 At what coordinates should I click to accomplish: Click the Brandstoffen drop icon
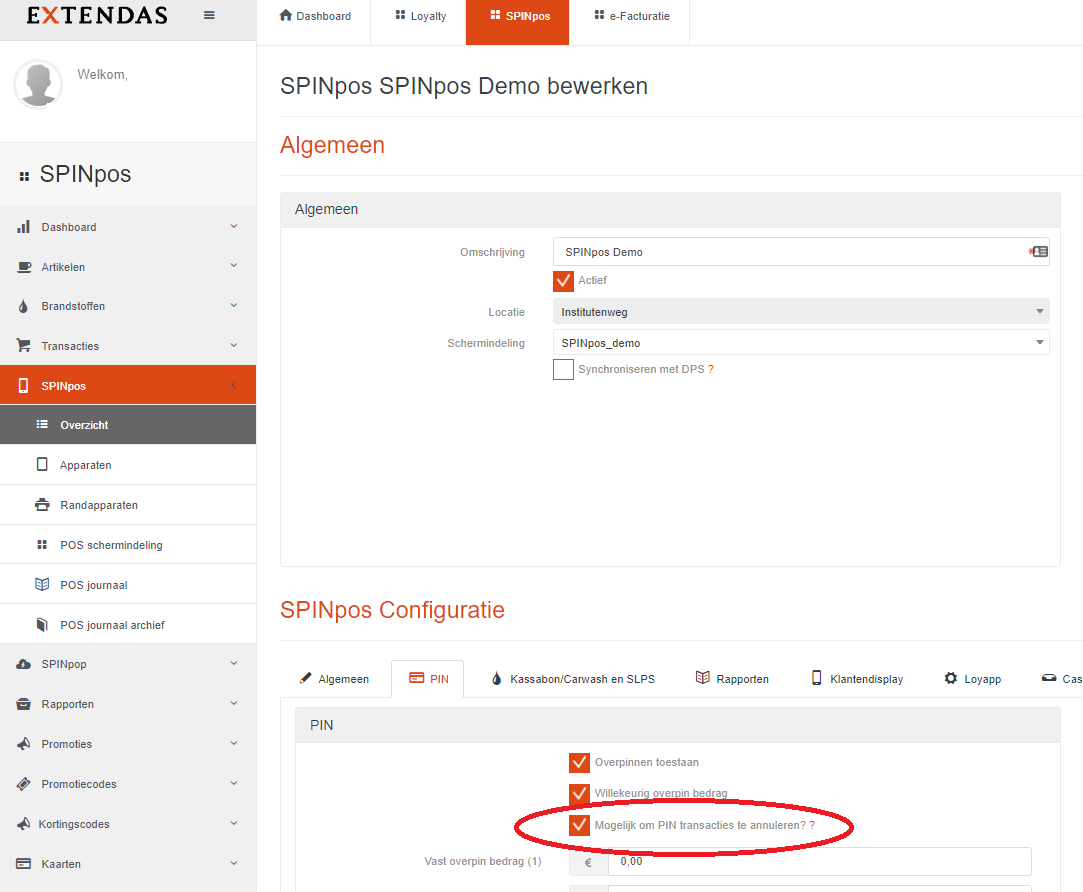tap(23, 306)
